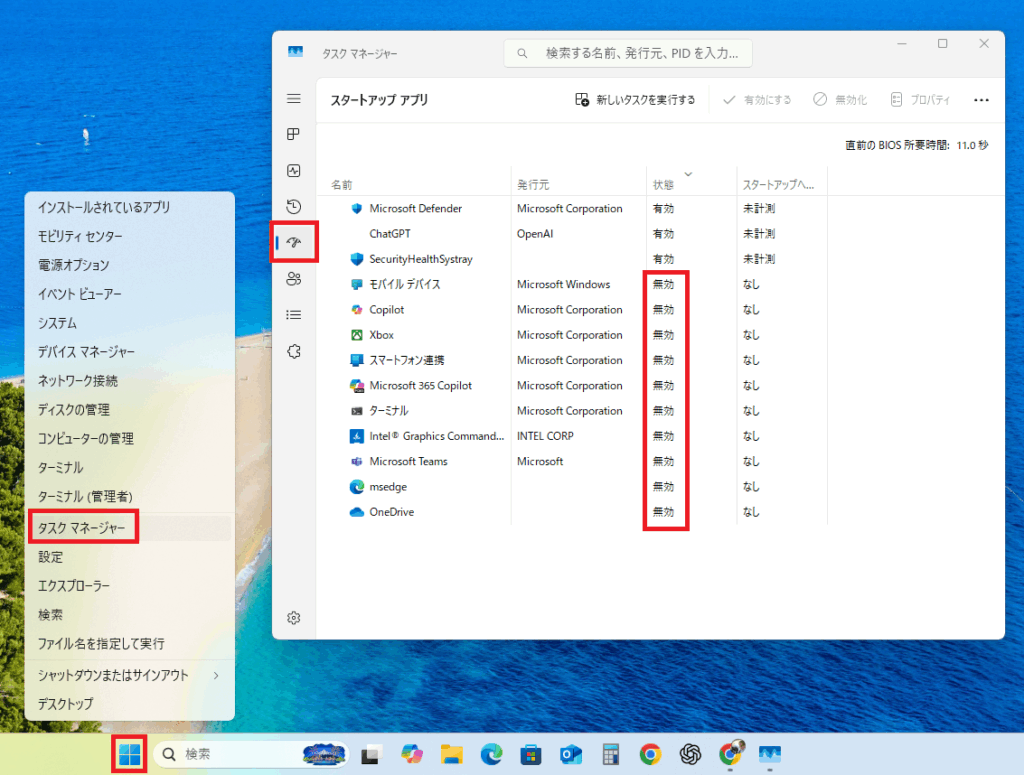This screenshot has height=775, width=1024.
Task: Open the Users page icon
Action: tap(294, 279)
